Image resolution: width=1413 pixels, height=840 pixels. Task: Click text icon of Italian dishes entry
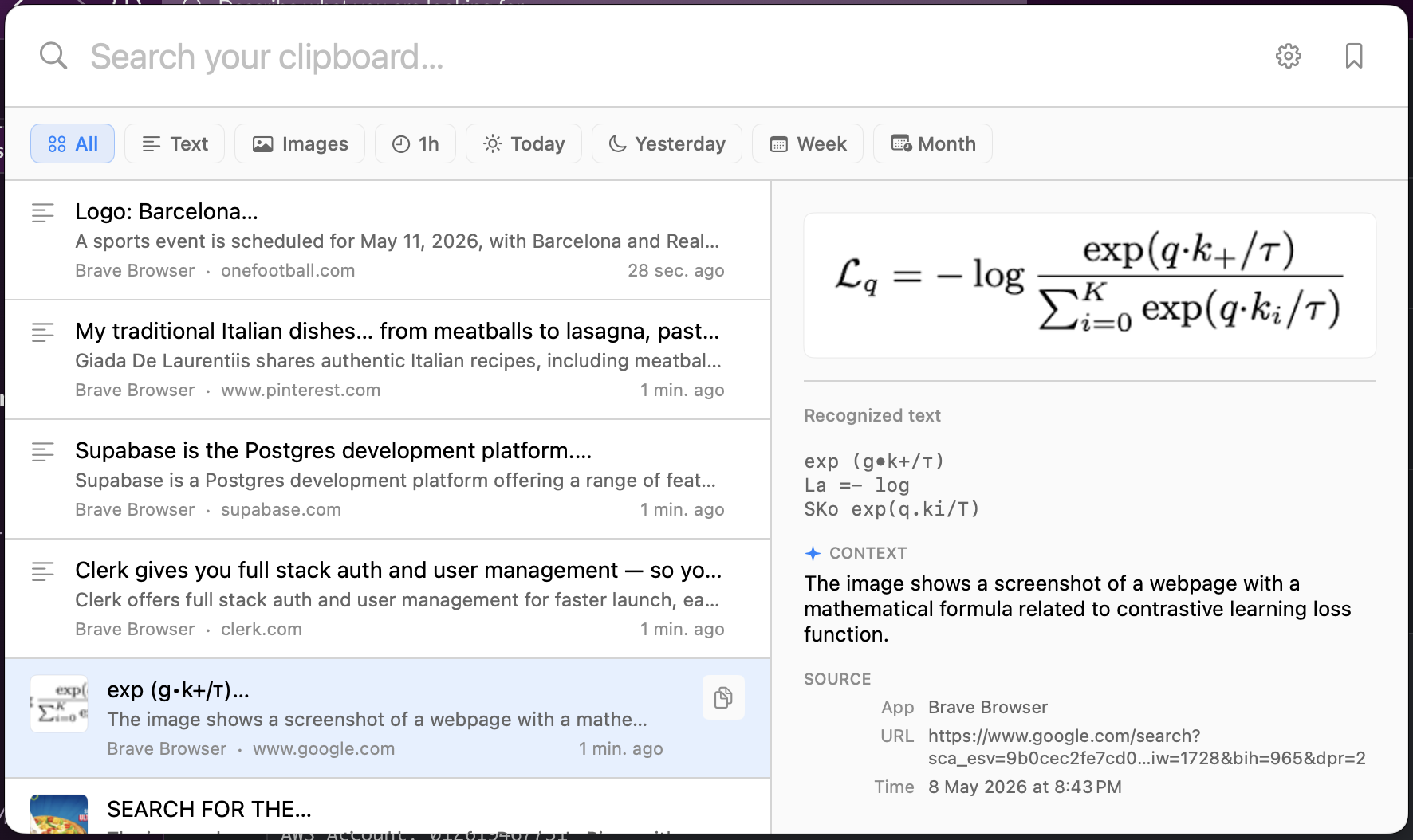coord(42,332)
